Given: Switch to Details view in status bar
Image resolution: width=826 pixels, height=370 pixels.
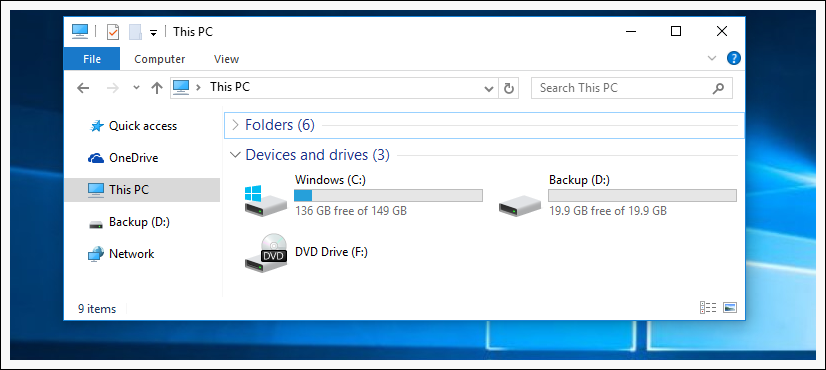Looking at the screenshot, I should pyautogui.click(x=707, y=308).
